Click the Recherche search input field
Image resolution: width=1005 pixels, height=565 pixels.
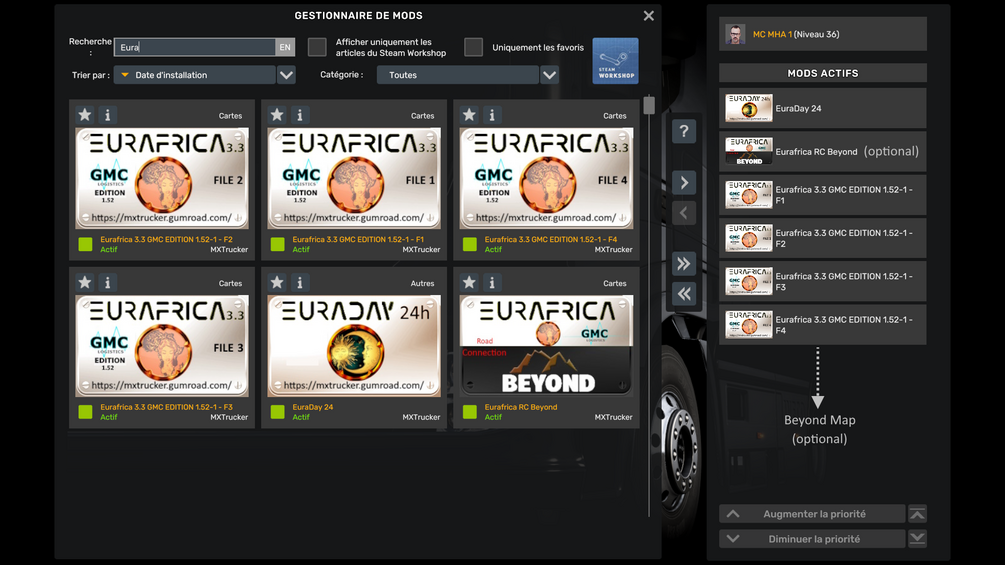point(195,47)
